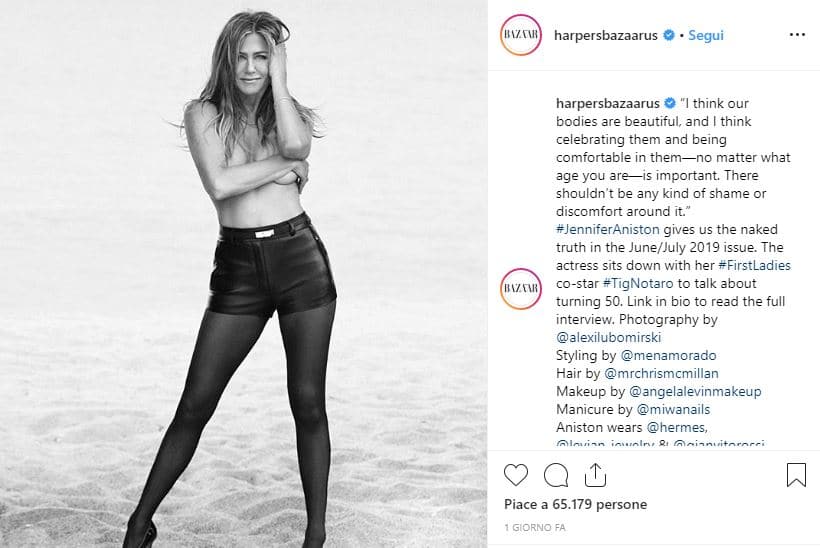This screenshot has width=820, height=548.
Task: Click the verified badge next to header username
Action: (669, 35)
